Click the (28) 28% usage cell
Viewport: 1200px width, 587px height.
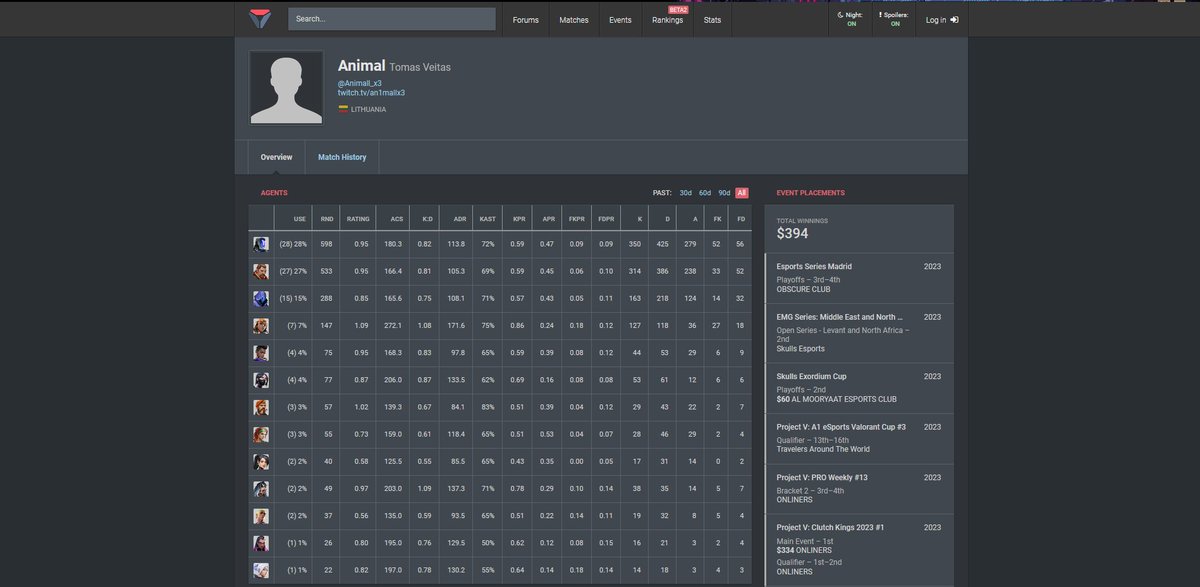tap(293, 244)
